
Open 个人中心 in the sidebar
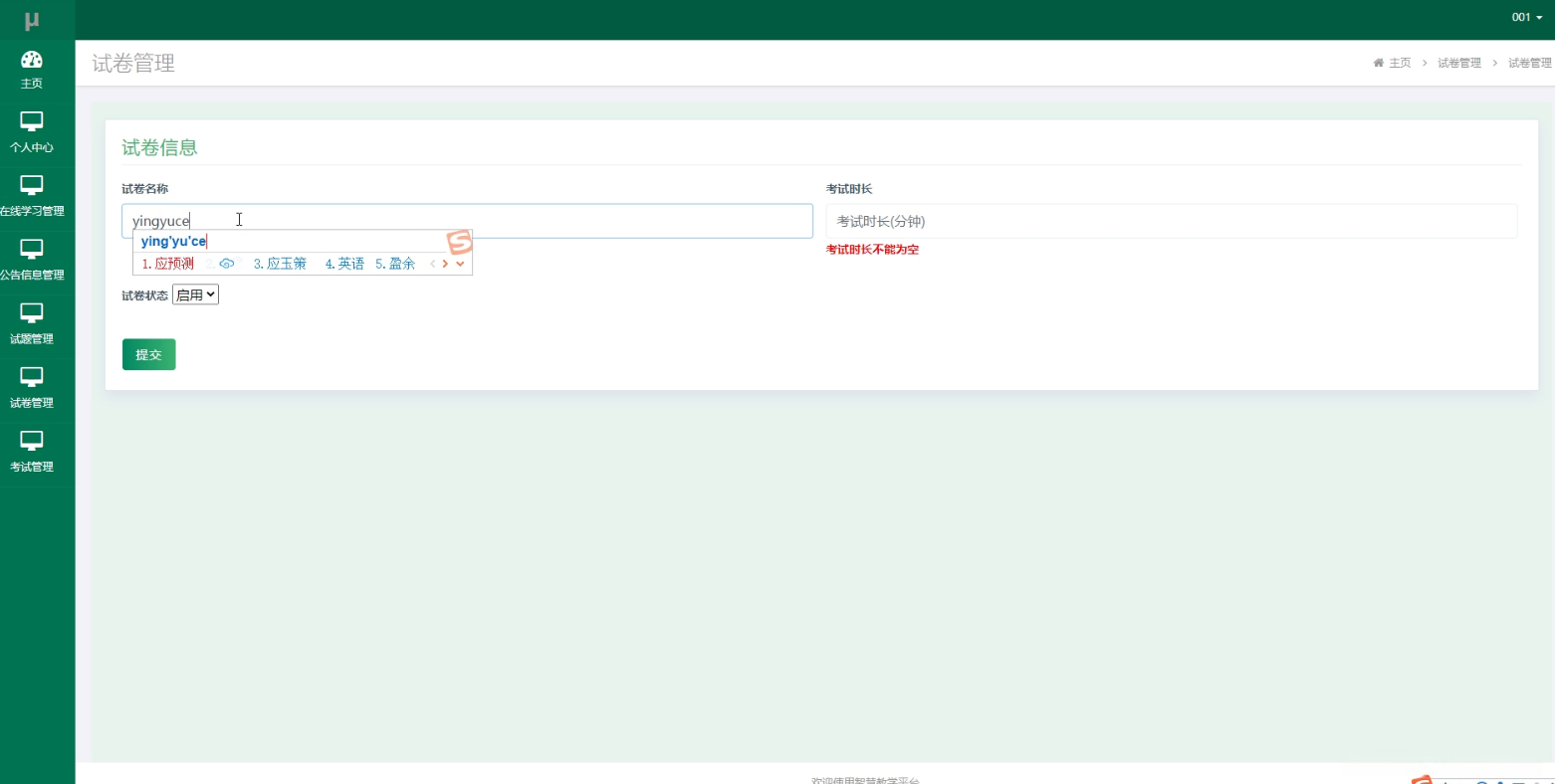(32, 134)
